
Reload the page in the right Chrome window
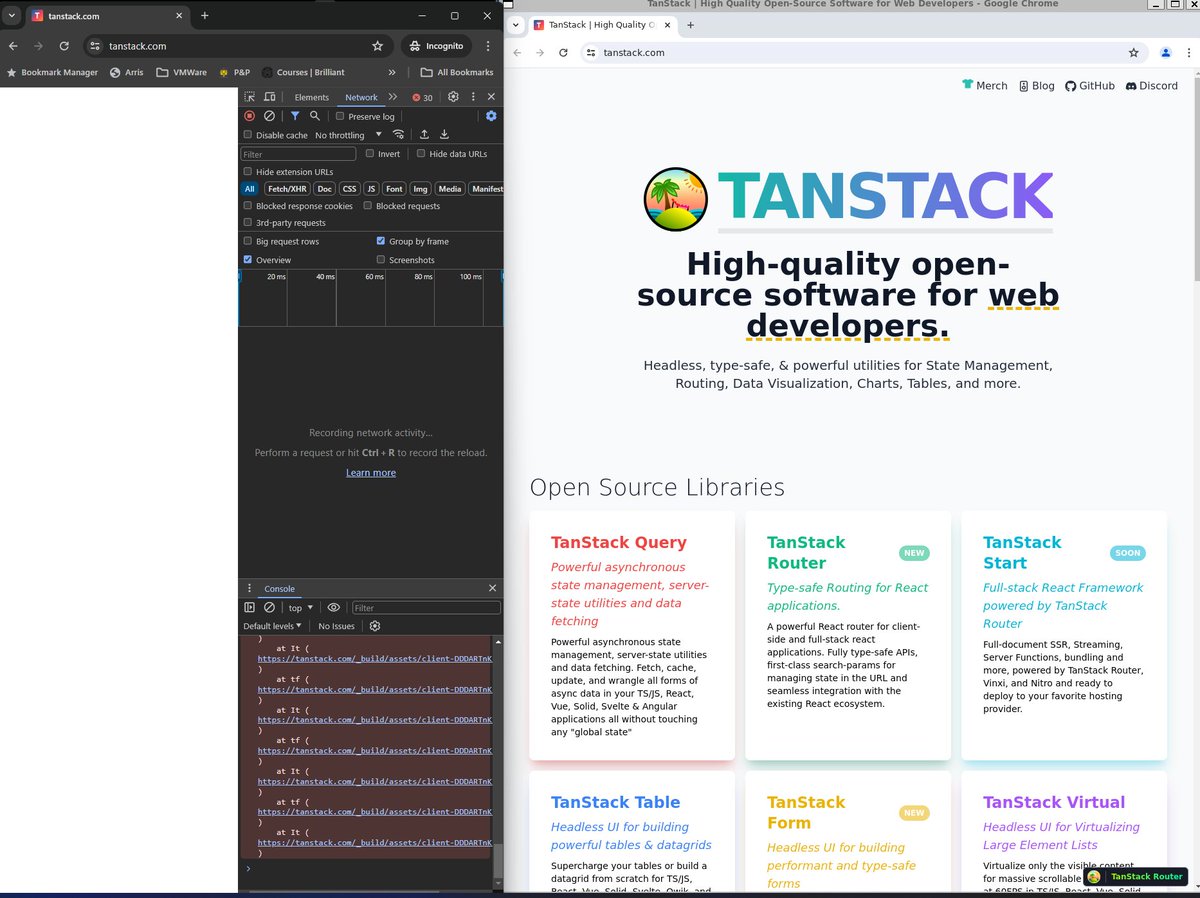pos(563,52)
